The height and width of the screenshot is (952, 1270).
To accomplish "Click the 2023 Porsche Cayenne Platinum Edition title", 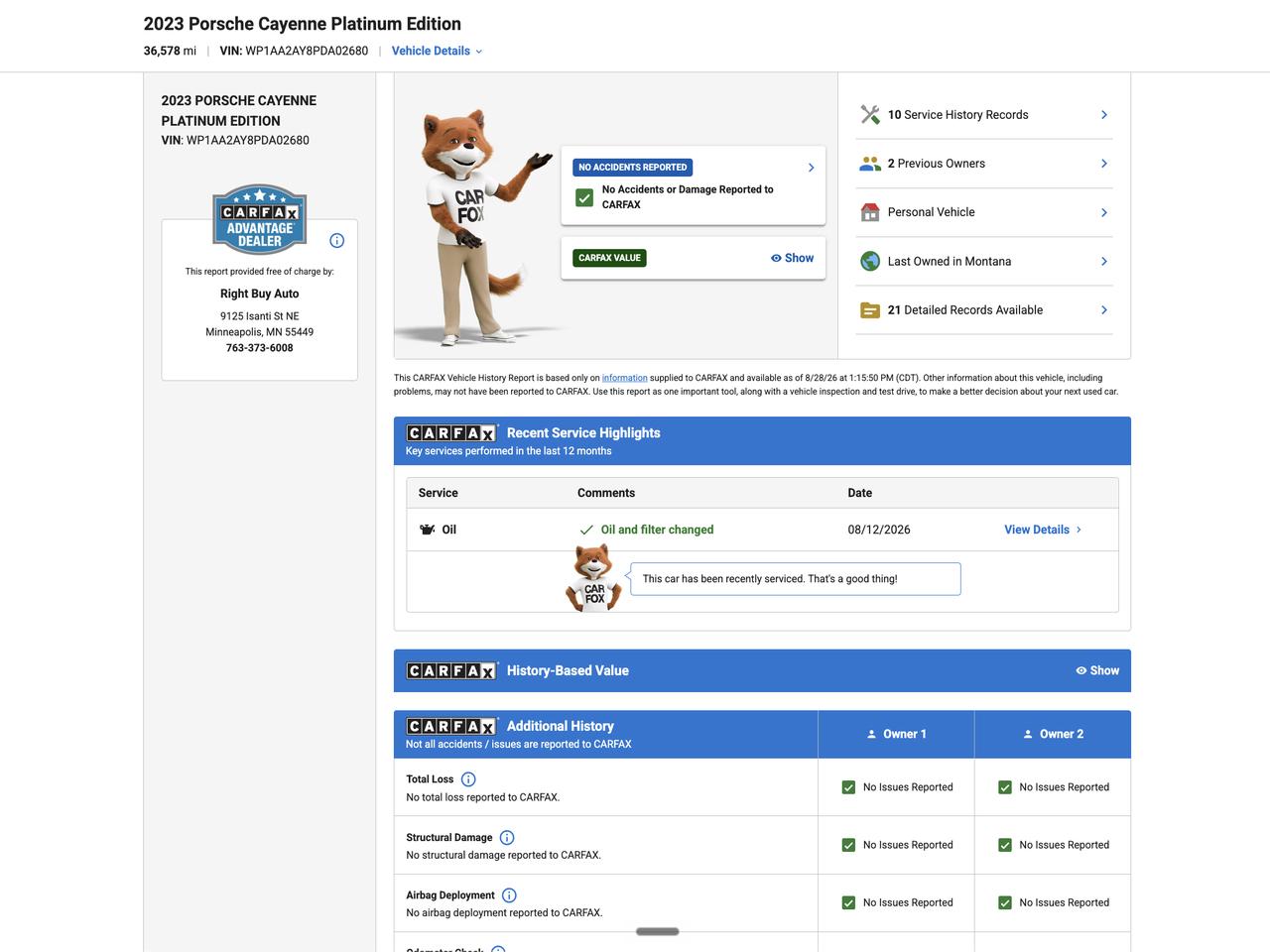I will 303,24.
